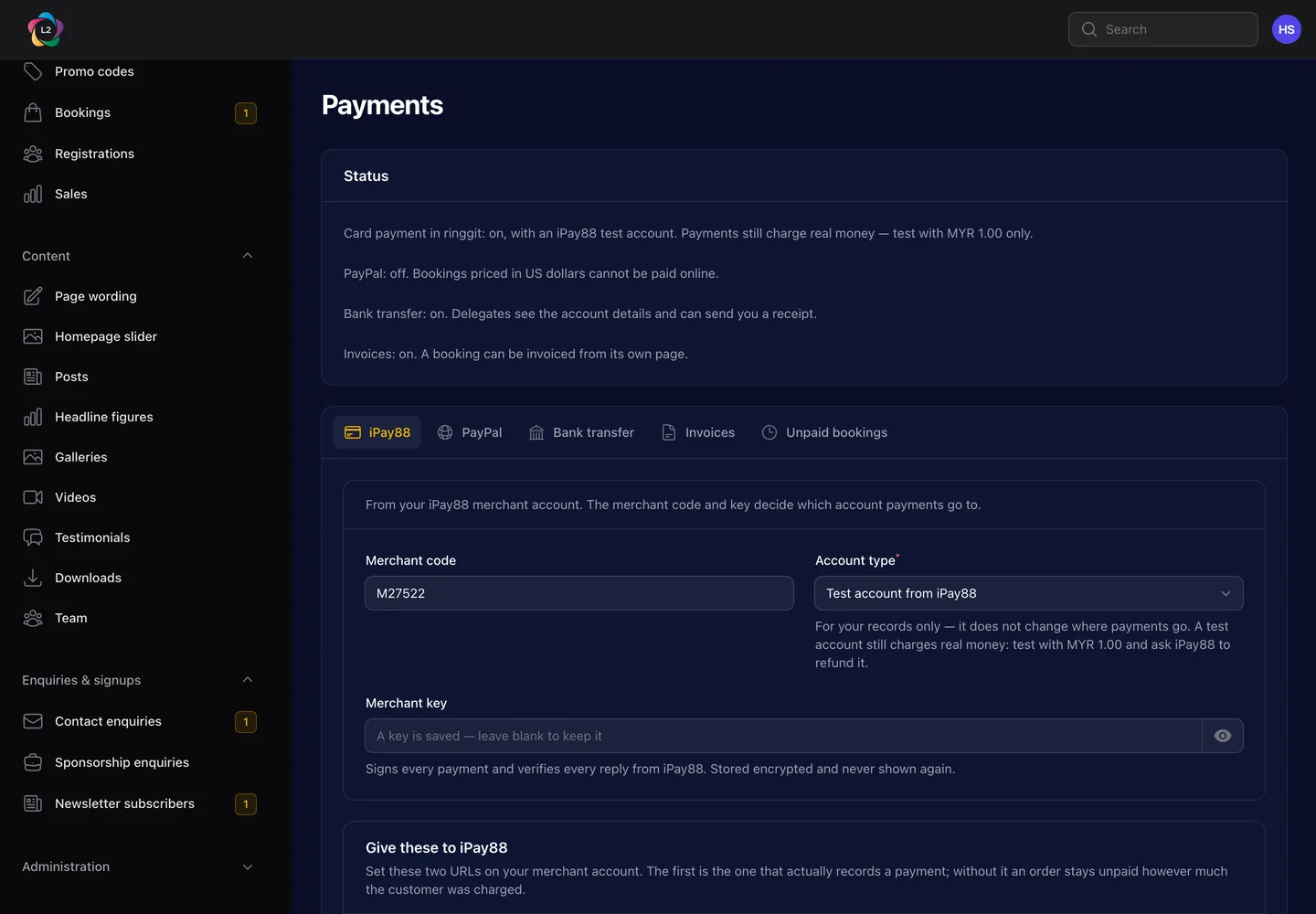The width and height of the screenshot is (1316, 914).
Task: Click the Registrations people icon
Action: point(33,154)
